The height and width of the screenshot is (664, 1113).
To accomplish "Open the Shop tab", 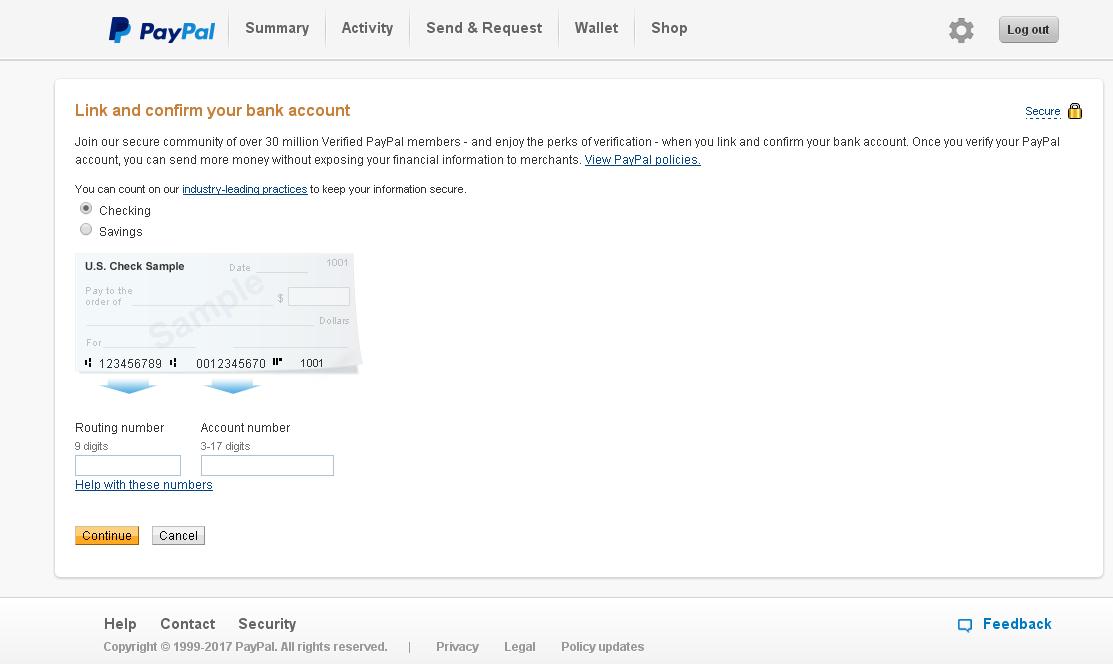I will point(669,28).
